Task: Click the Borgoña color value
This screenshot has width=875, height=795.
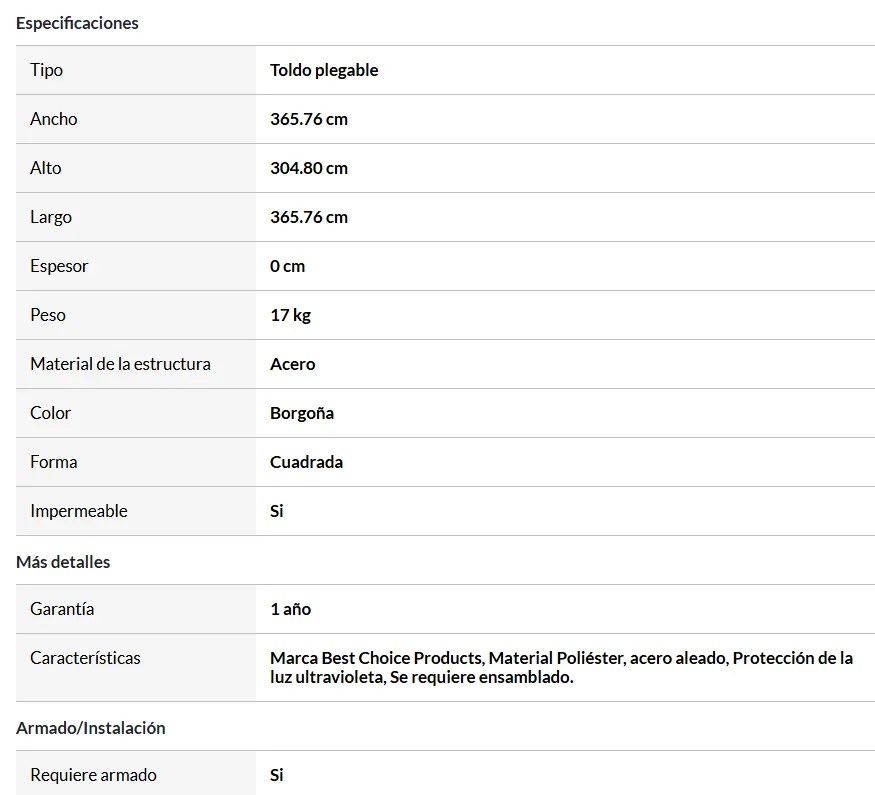Action: click(302, 413)
